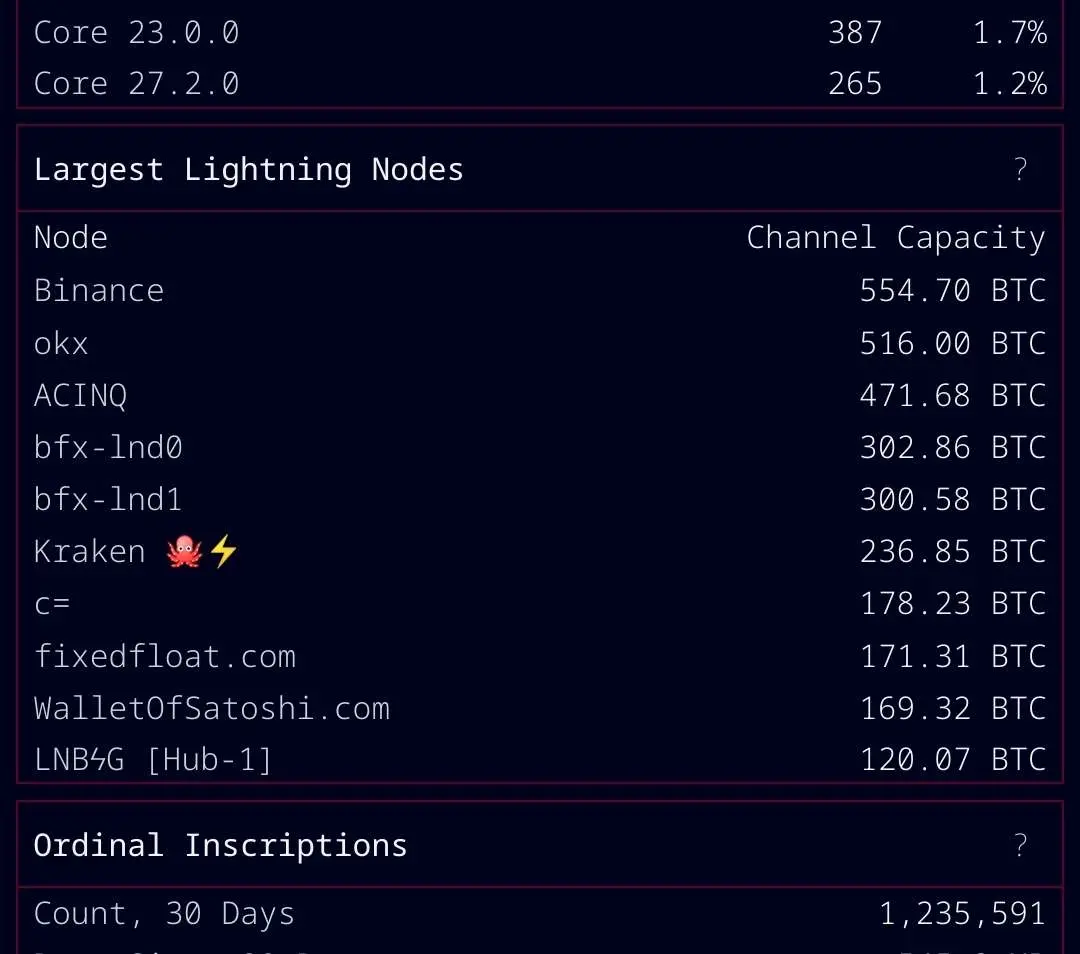Click the Kraken octopus emoji icon
The width and height of the screenshot is (1080, 954).
(x=185, y=552)
